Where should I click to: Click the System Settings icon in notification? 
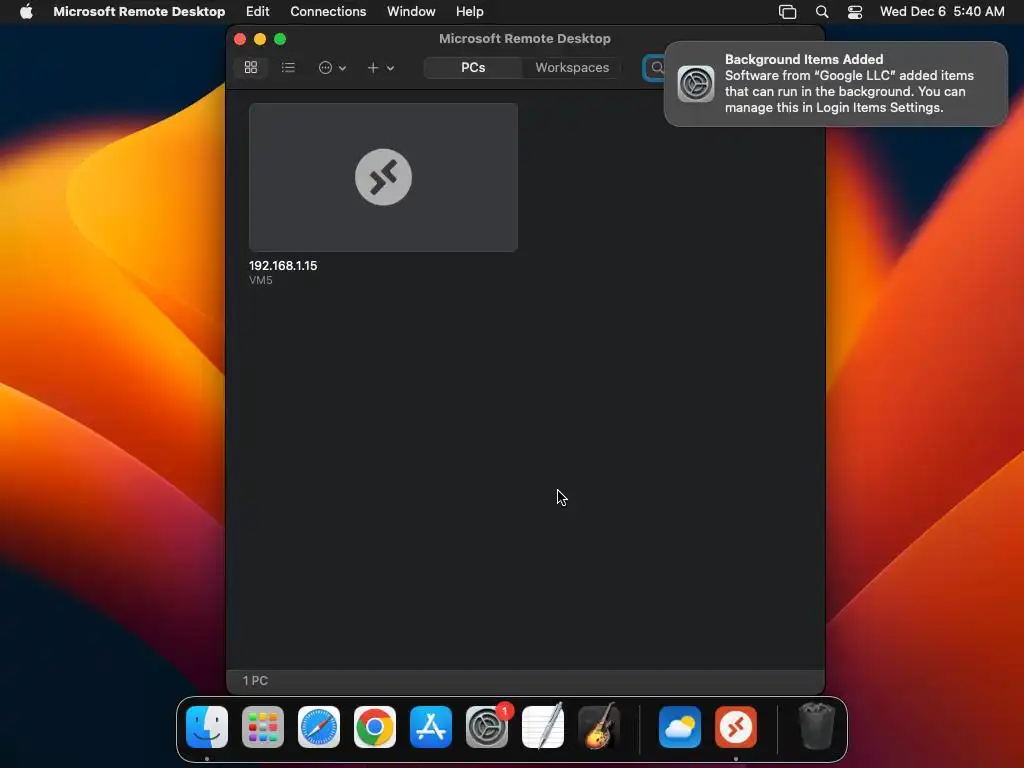pyautogui.click(x=696, y=84)
